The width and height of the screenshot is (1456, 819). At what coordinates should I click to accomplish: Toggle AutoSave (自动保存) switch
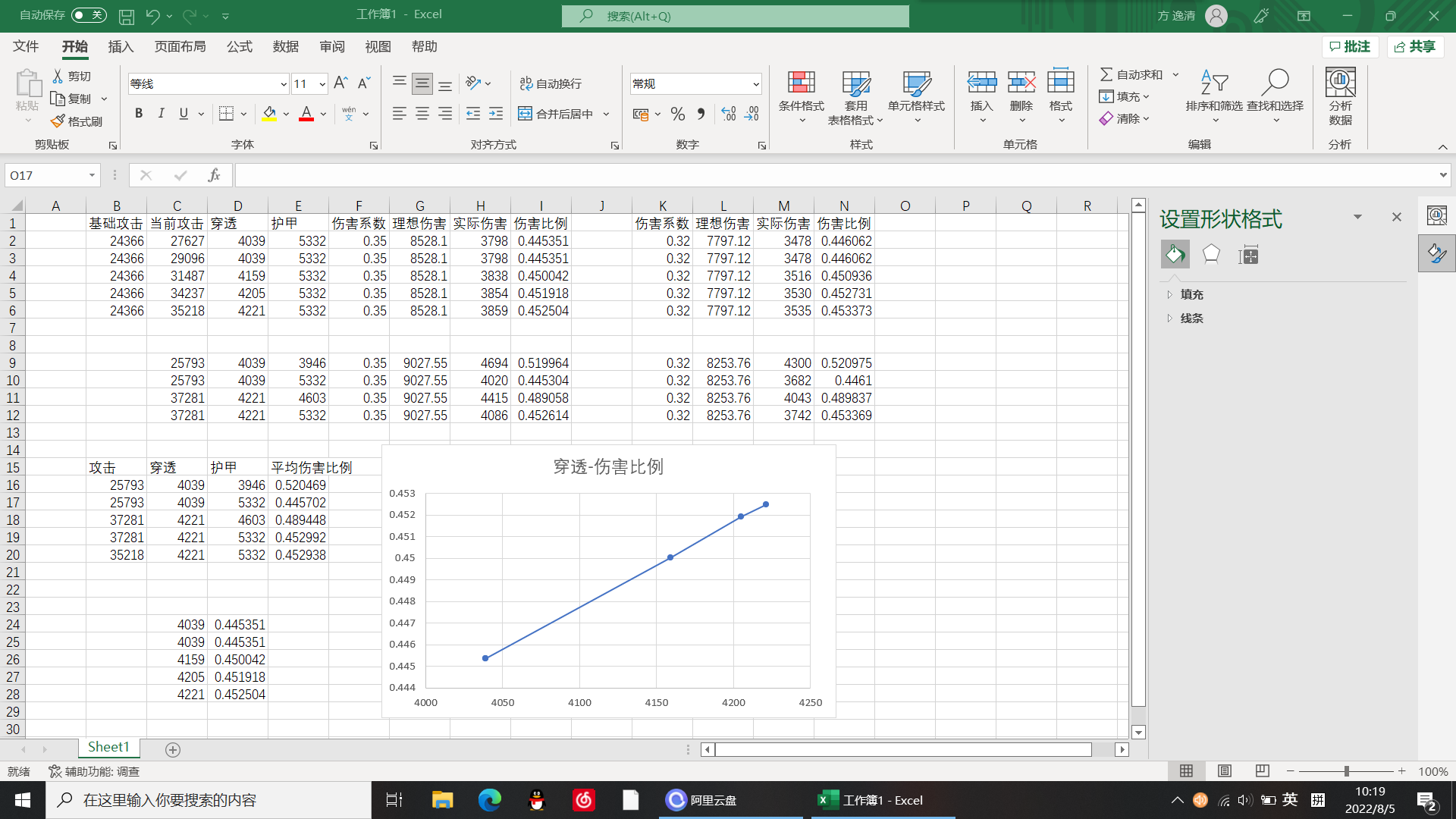tap(89, 15)
